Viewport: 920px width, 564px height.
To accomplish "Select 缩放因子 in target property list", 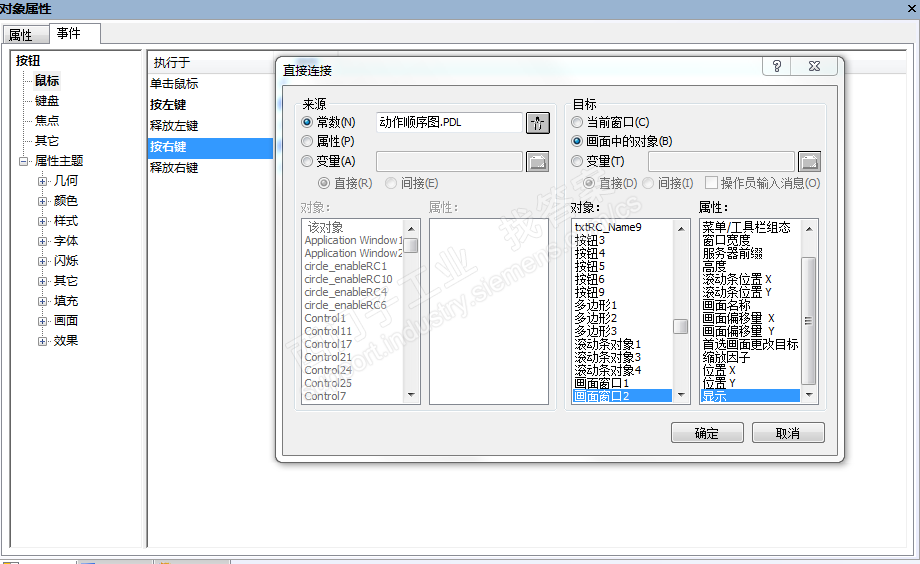I will [750, 357].
